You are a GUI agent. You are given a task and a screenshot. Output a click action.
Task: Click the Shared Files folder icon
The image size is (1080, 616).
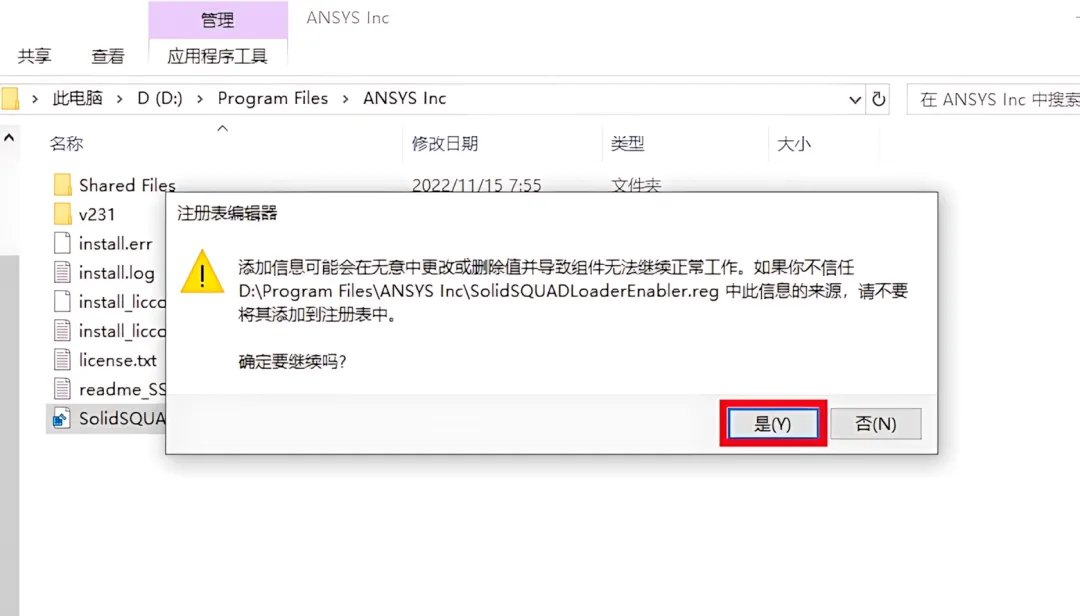pyautogui.click(x=62, y=185)
